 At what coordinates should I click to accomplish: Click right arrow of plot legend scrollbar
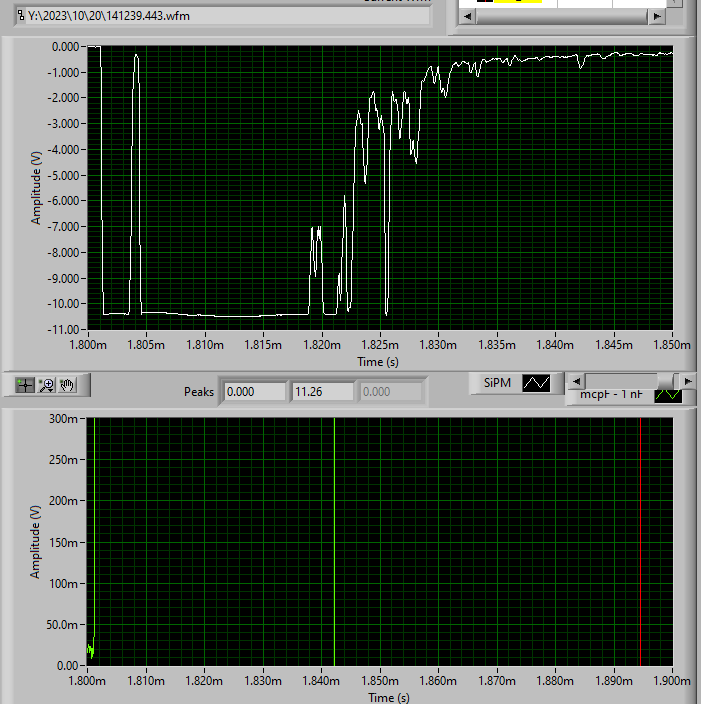688,382
